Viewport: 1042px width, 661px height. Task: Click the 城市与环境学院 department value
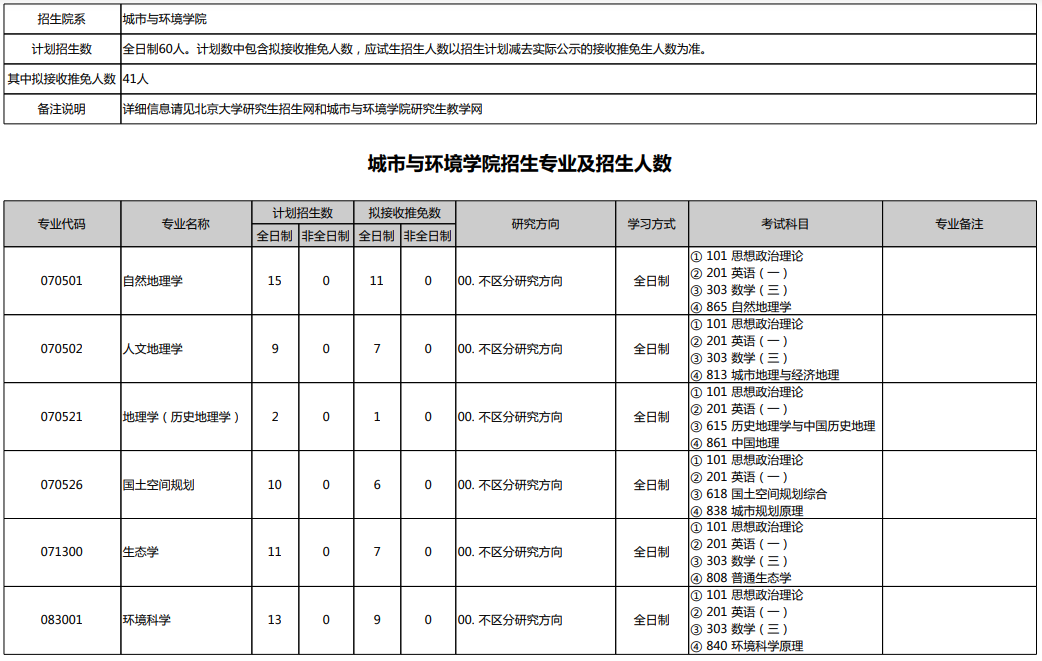click(x=164, y=19)
